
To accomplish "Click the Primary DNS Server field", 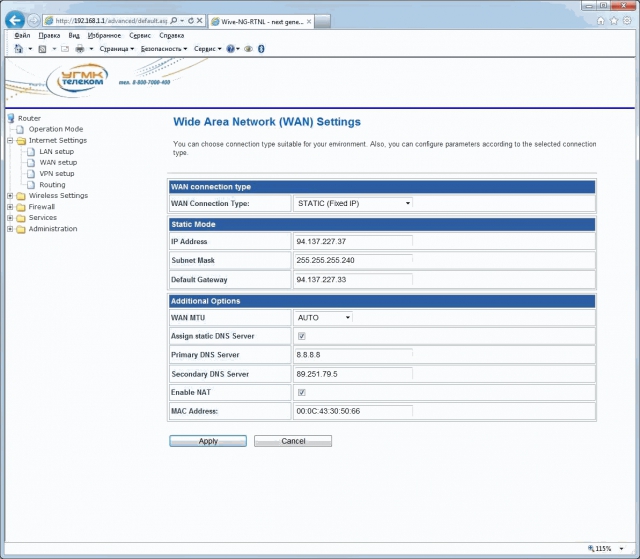I will [354, 354].
